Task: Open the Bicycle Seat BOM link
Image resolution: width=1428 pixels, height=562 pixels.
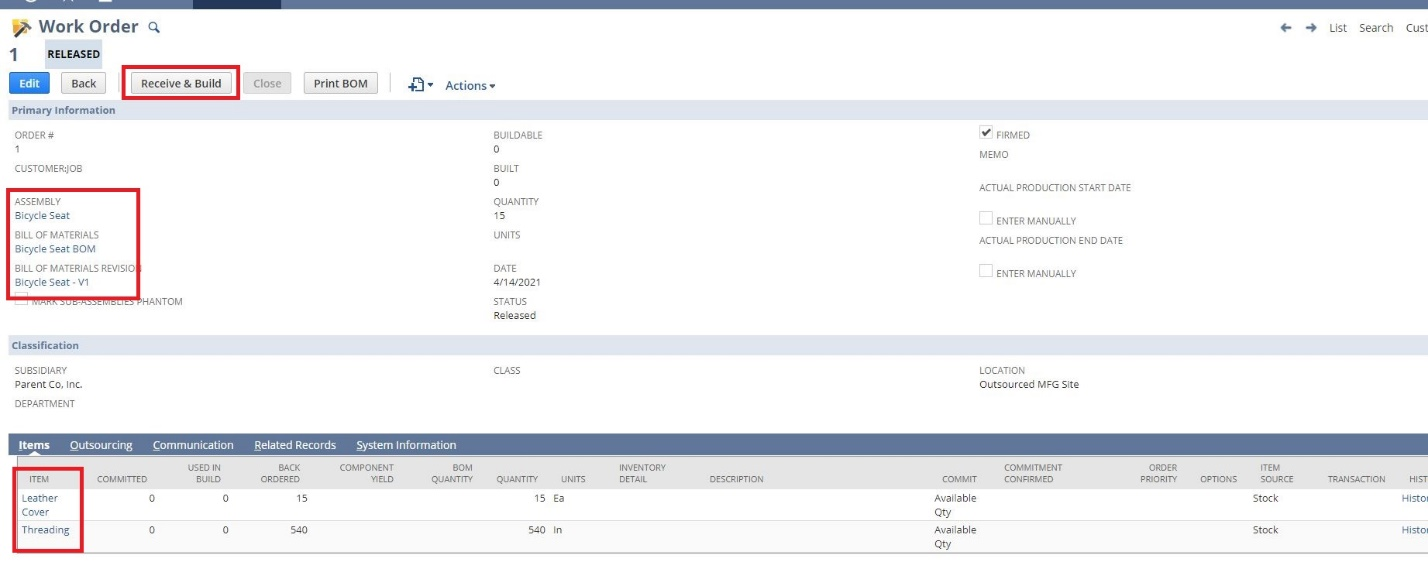Action: (x=55, y=249)
